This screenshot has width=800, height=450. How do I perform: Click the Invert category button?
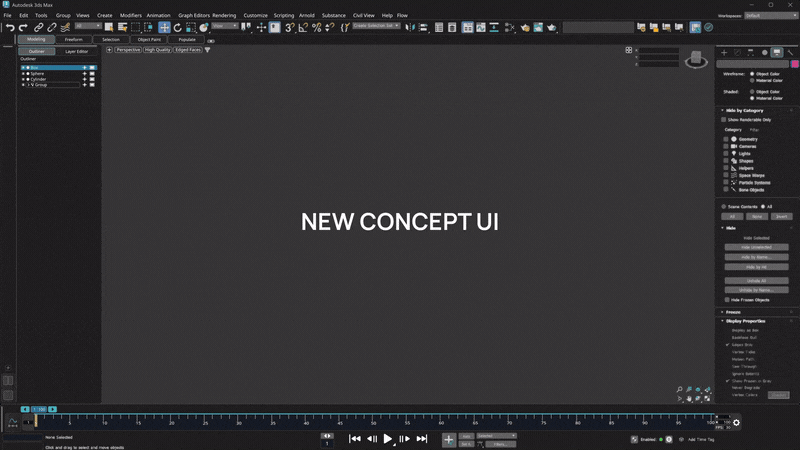[781, 217]
